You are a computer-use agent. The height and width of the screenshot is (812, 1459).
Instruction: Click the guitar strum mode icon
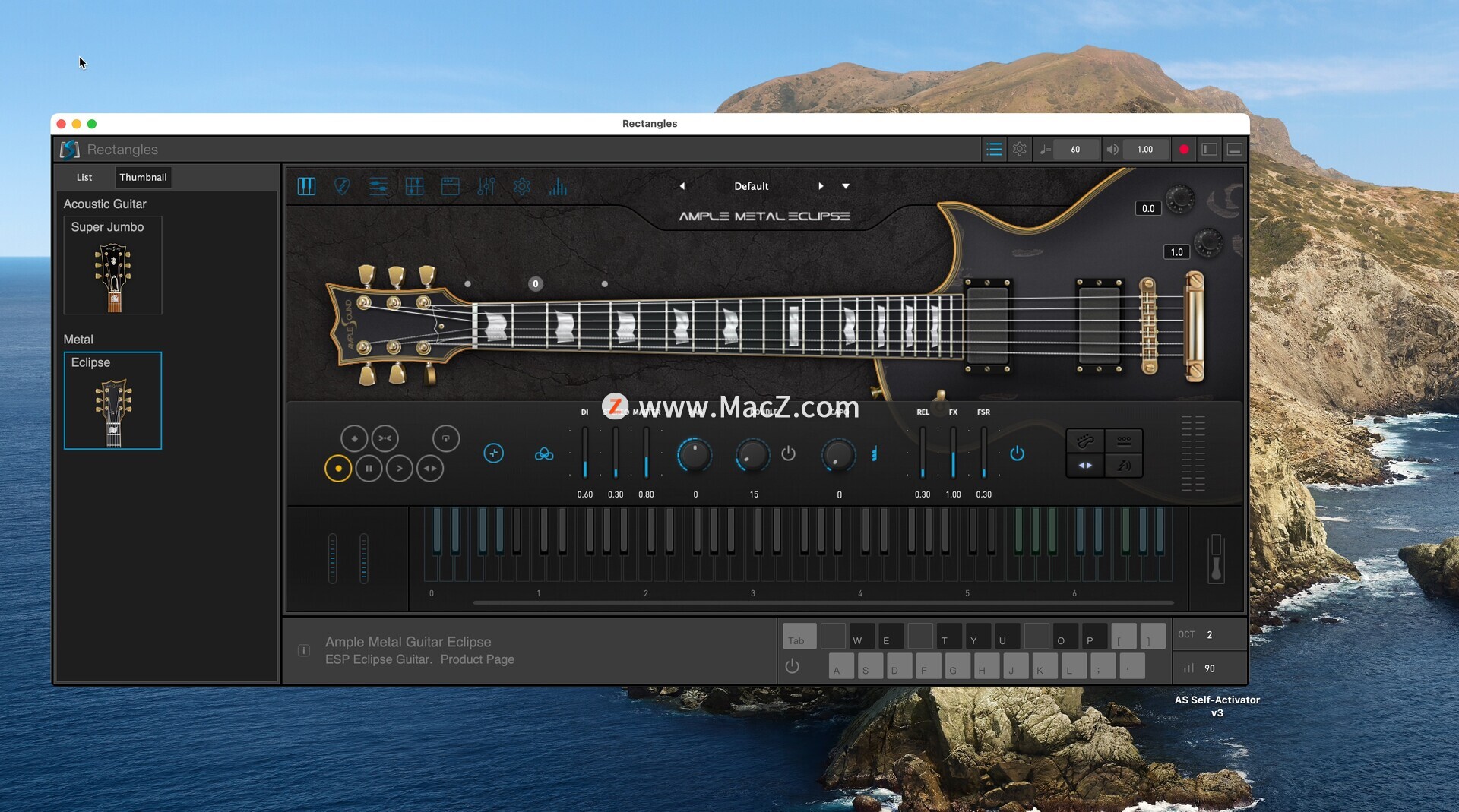[1085, 441]
